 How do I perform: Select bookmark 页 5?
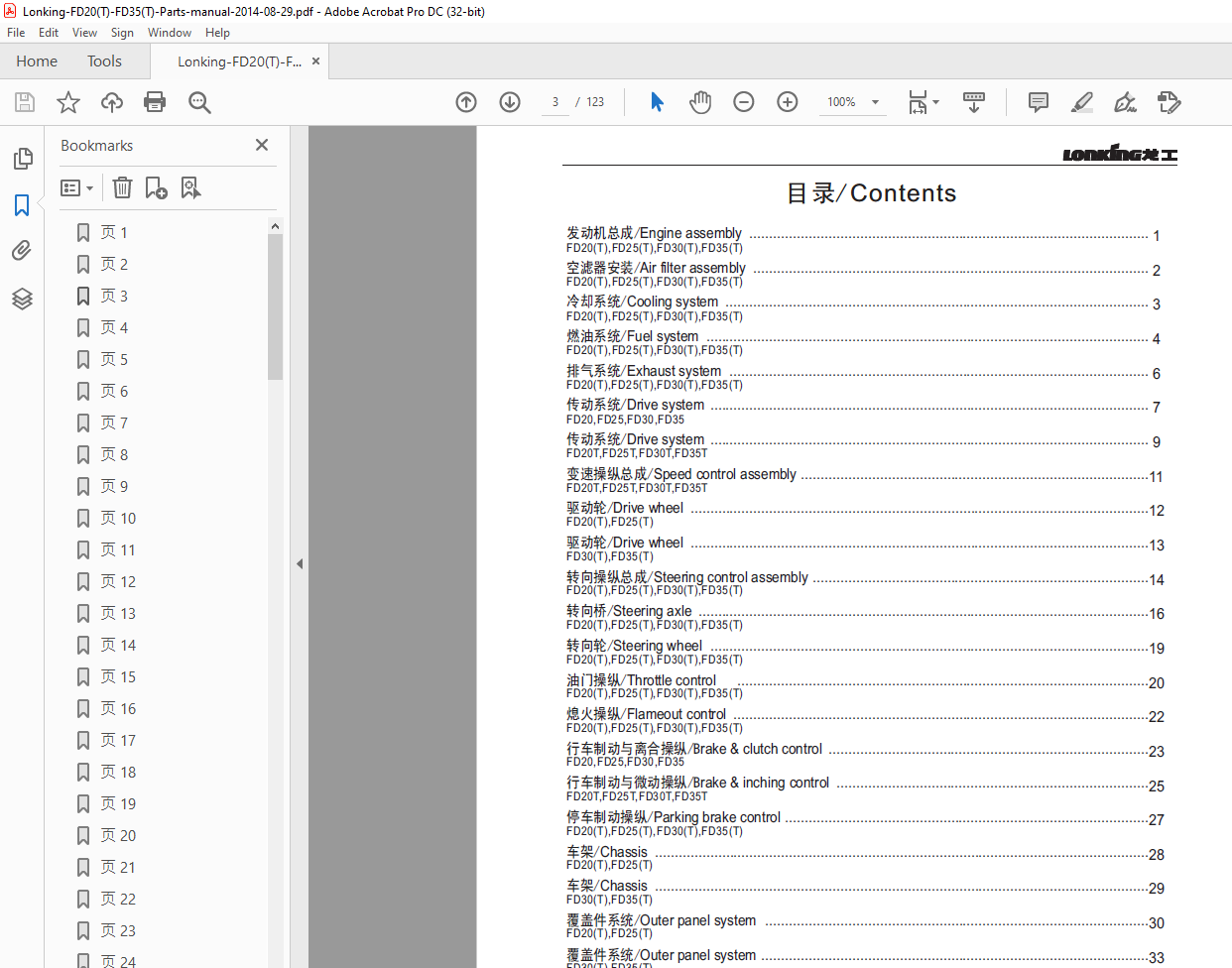(114, 359)
